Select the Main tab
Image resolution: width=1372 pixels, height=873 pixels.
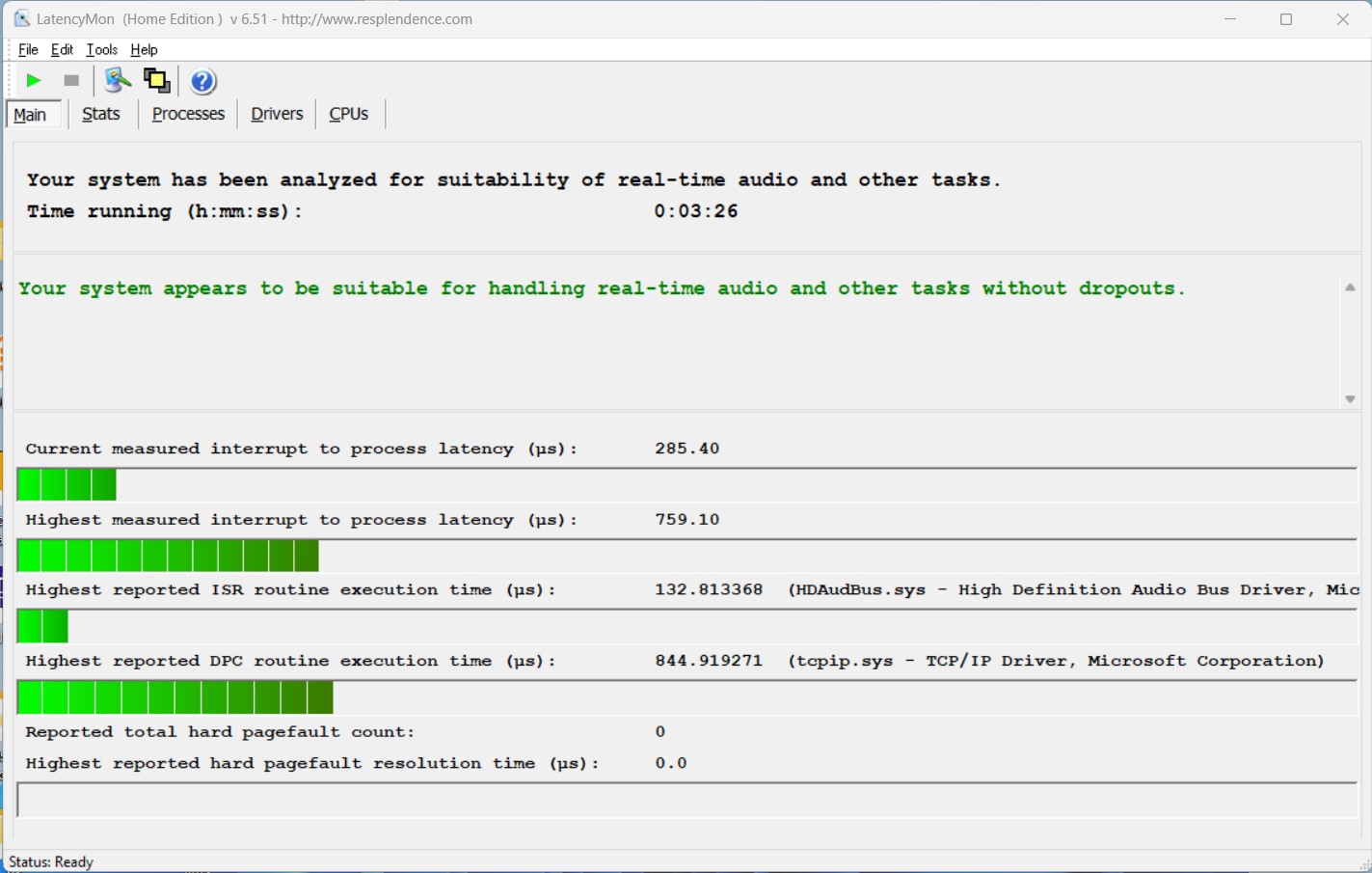(30, 115)
